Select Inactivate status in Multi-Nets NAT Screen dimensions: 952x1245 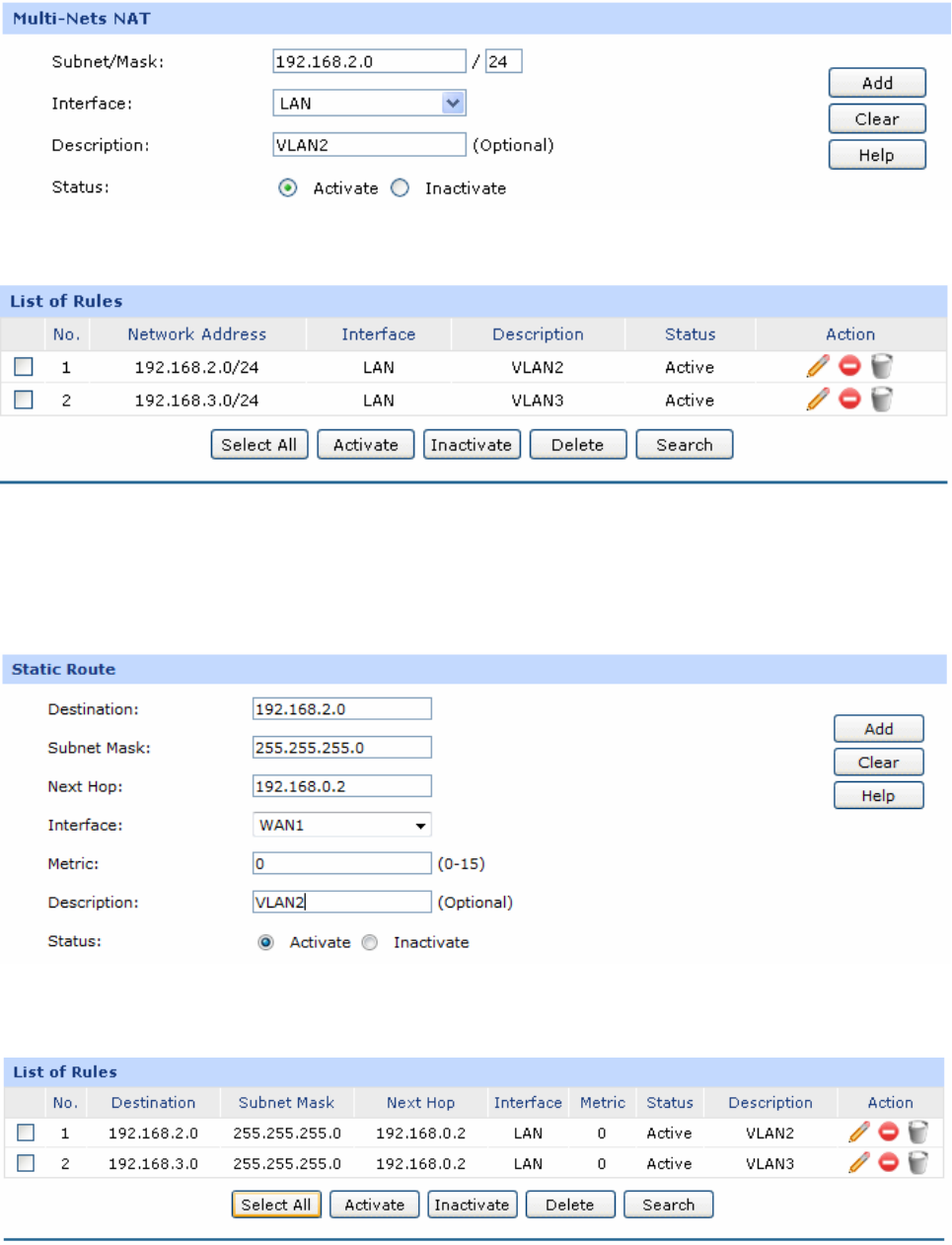[x=401, y=187]
